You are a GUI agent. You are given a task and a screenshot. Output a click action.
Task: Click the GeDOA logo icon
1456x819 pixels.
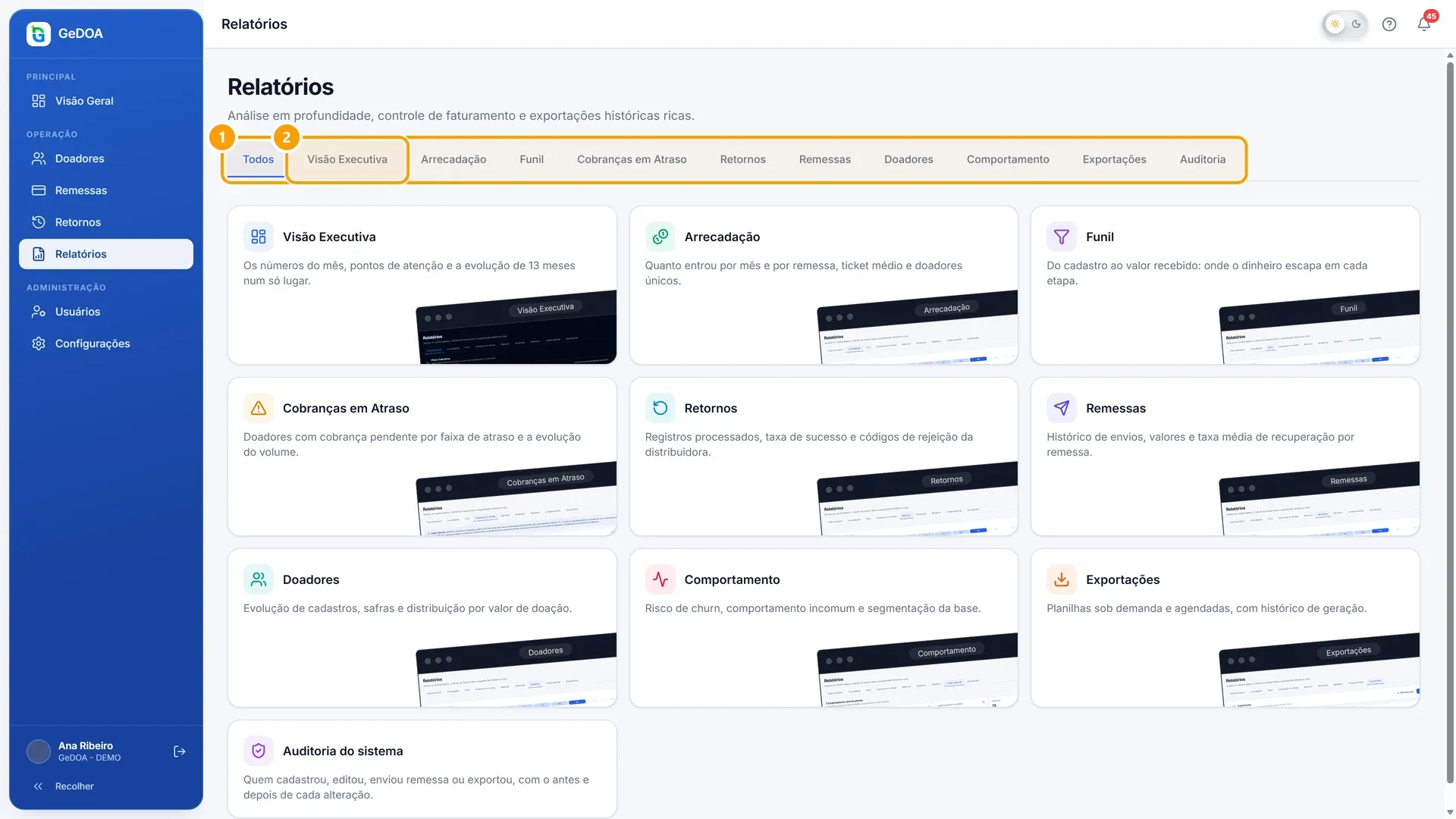pyautogui.click(x=39, y=33)
